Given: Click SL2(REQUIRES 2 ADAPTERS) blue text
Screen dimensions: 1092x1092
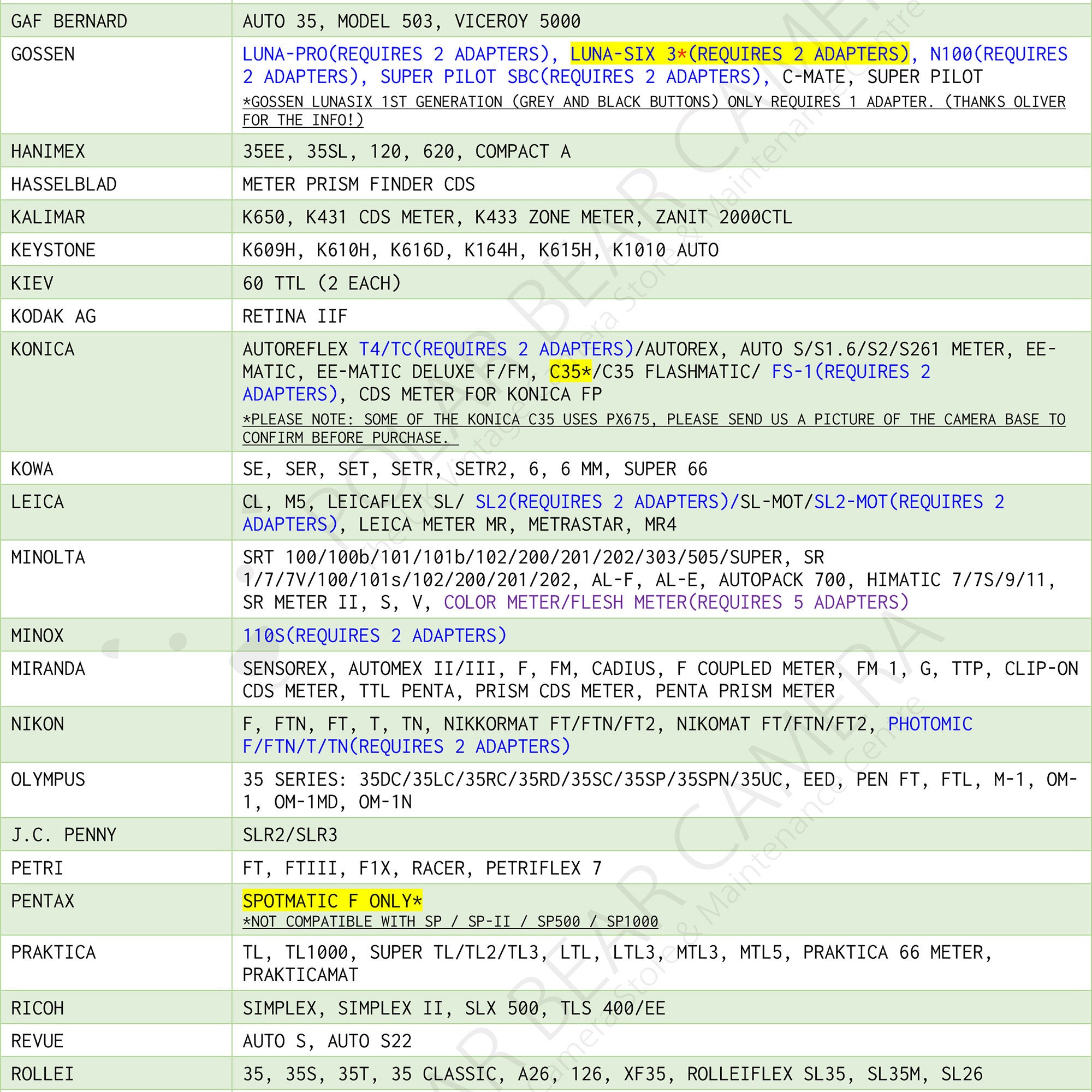Looking at the screenshot, I should coord(603,502).
